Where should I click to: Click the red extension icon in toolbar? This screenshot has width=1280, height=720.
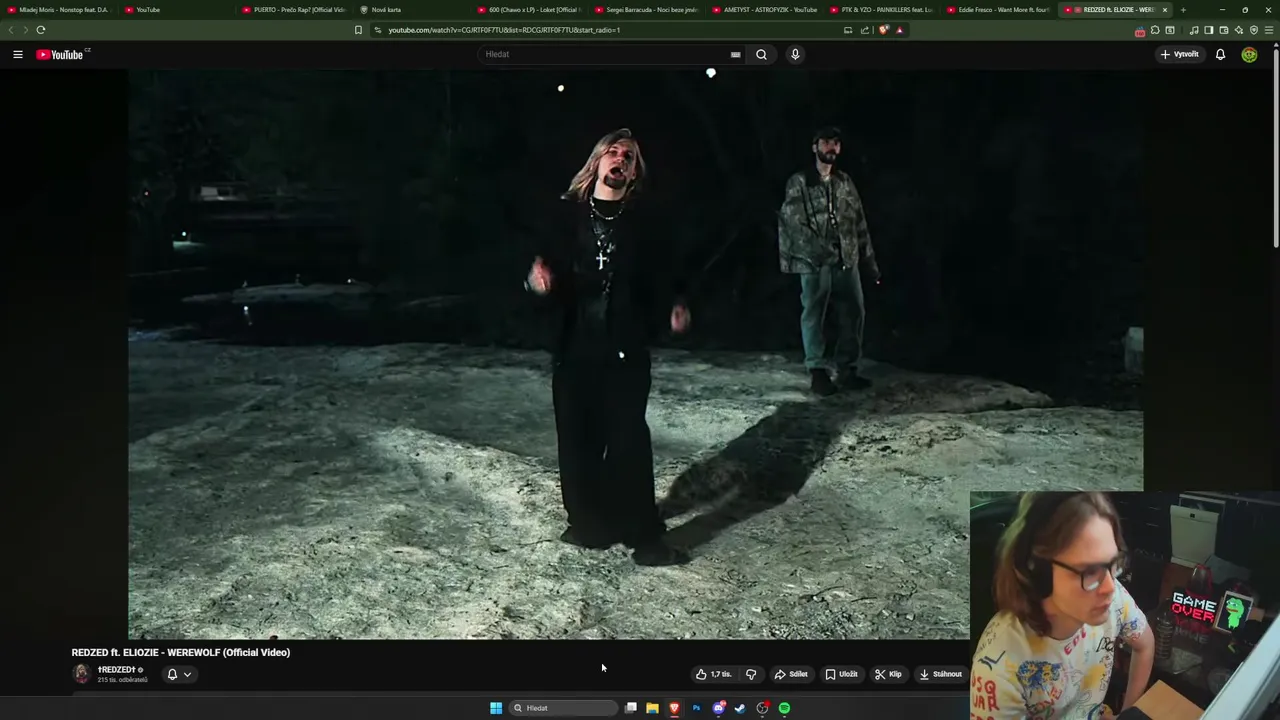(x=1140, y=31)
